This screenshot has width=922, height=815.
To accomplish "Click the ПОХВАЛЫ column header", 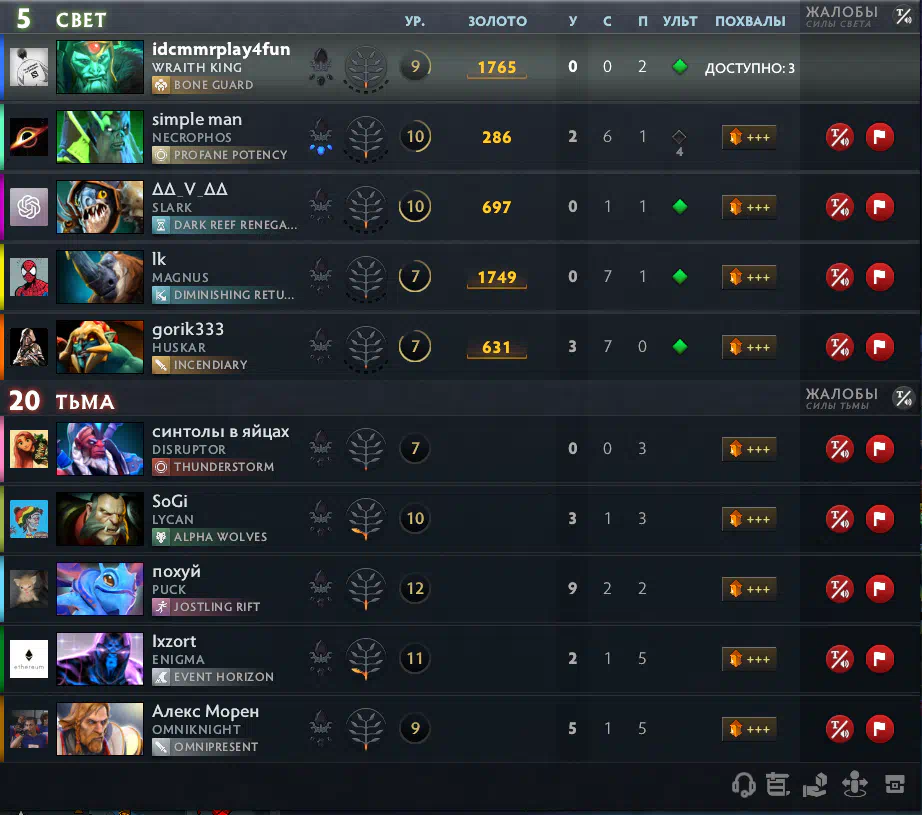I will [x=750, y=21].
